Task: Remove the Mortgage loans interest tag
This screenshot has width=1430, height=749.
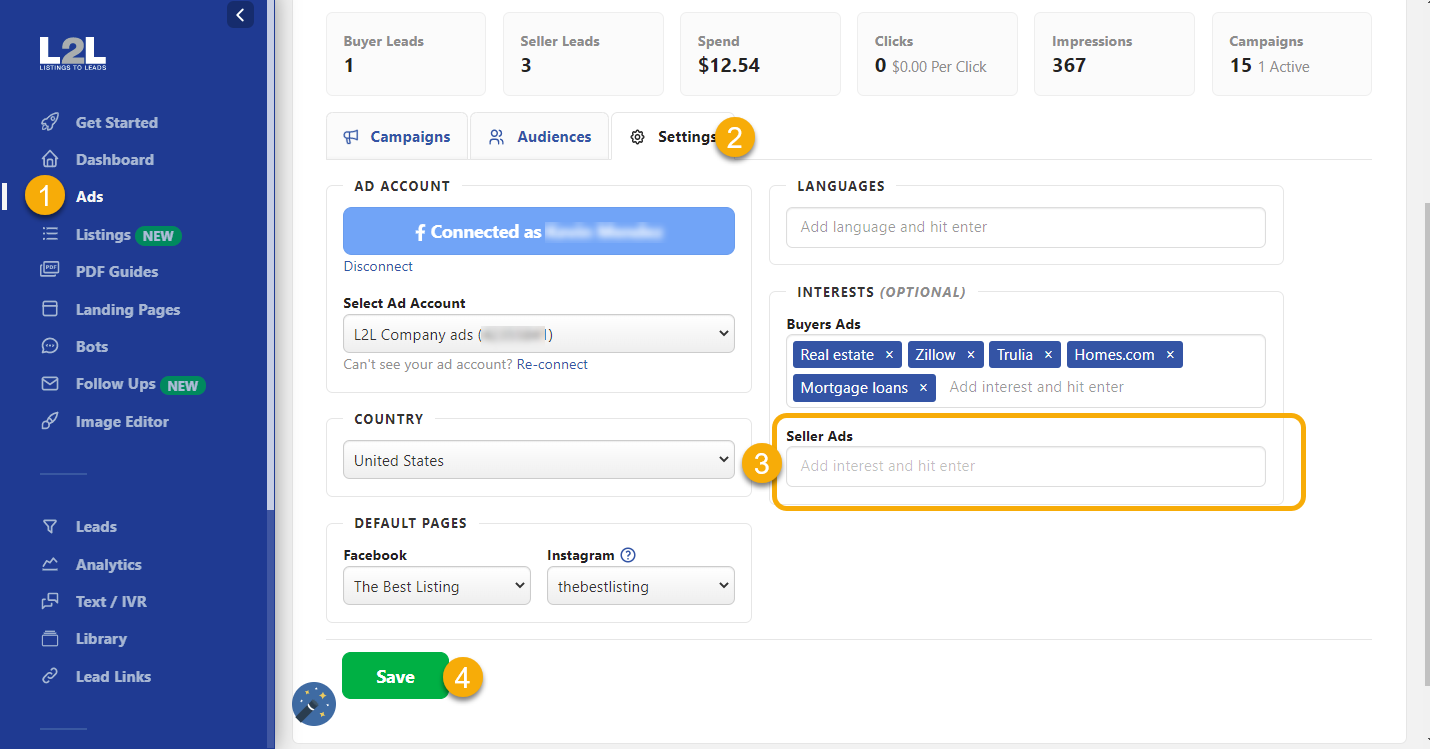Action: click(923, 388)
